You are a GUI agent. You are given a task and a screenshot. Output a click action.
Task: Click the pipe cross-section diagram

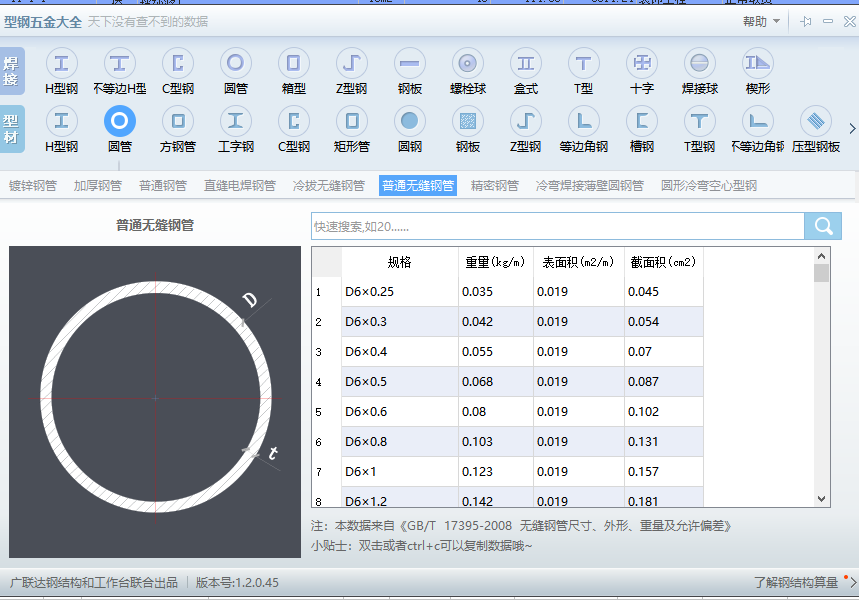[155, 401]
